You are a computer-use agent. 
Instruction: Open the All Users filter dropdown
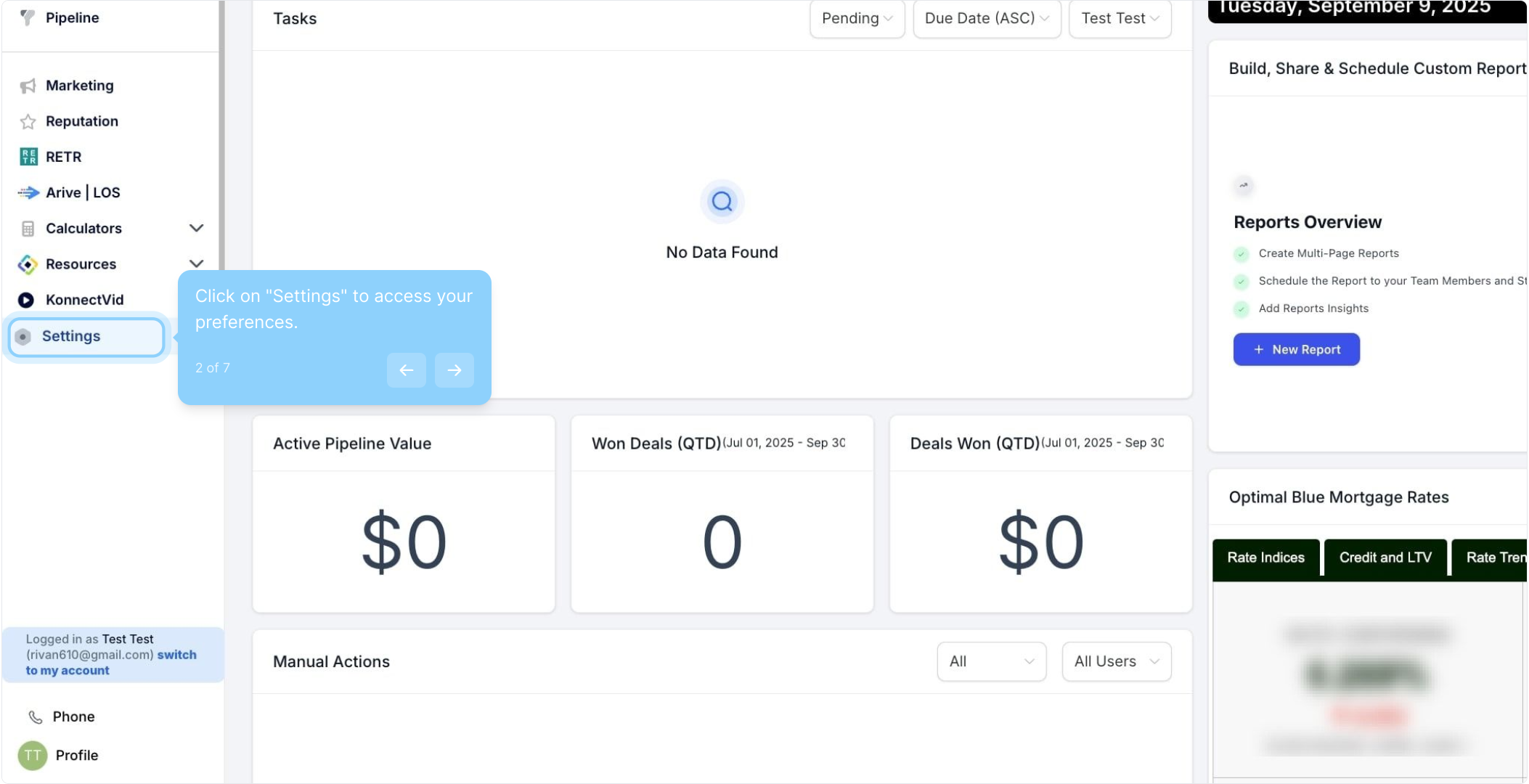(1116, 661)
